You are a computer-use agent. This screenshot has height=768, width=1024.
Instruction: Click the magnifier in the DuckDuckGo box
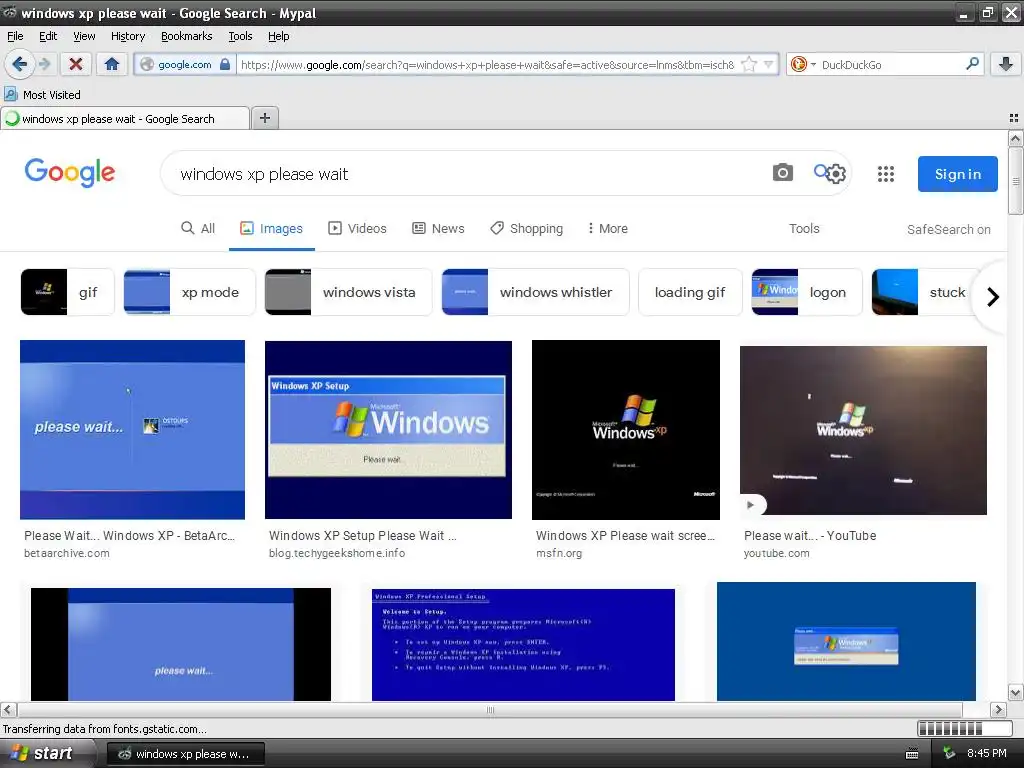(972, 64)
